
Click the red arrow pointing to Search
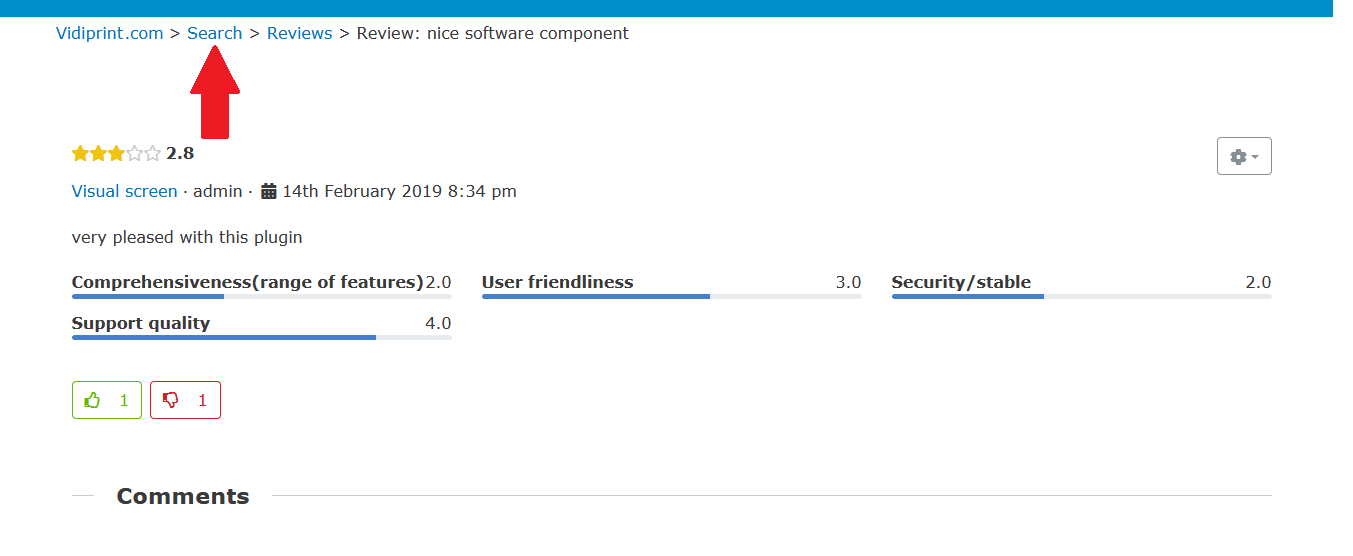click(215, 92)
